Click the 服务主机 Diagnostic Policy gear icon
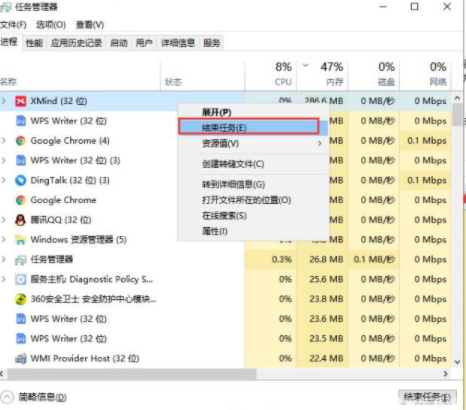Screen dimensions: 466x410 tap(21, 279)
